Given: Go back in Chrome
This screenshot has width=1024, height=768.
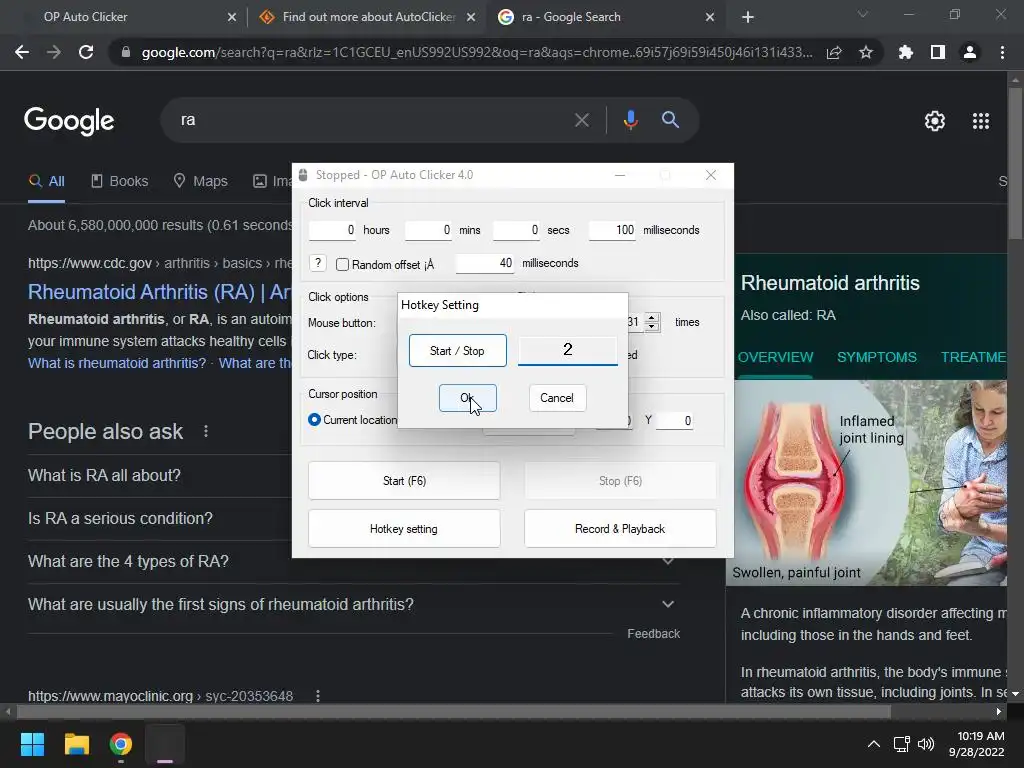Looking at the screenshot, I should (22, 52).
